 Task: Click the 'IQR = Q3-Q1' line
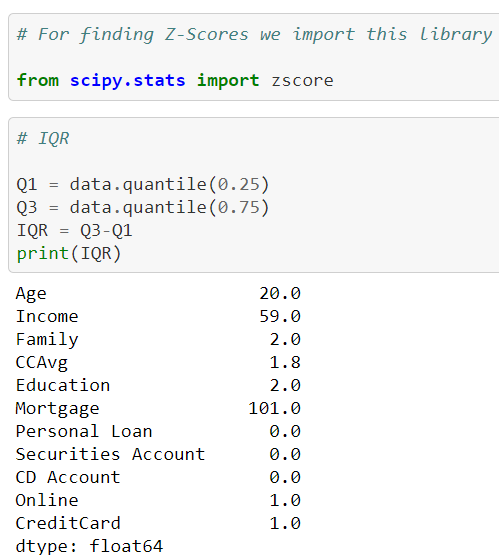tap(74, 230)
